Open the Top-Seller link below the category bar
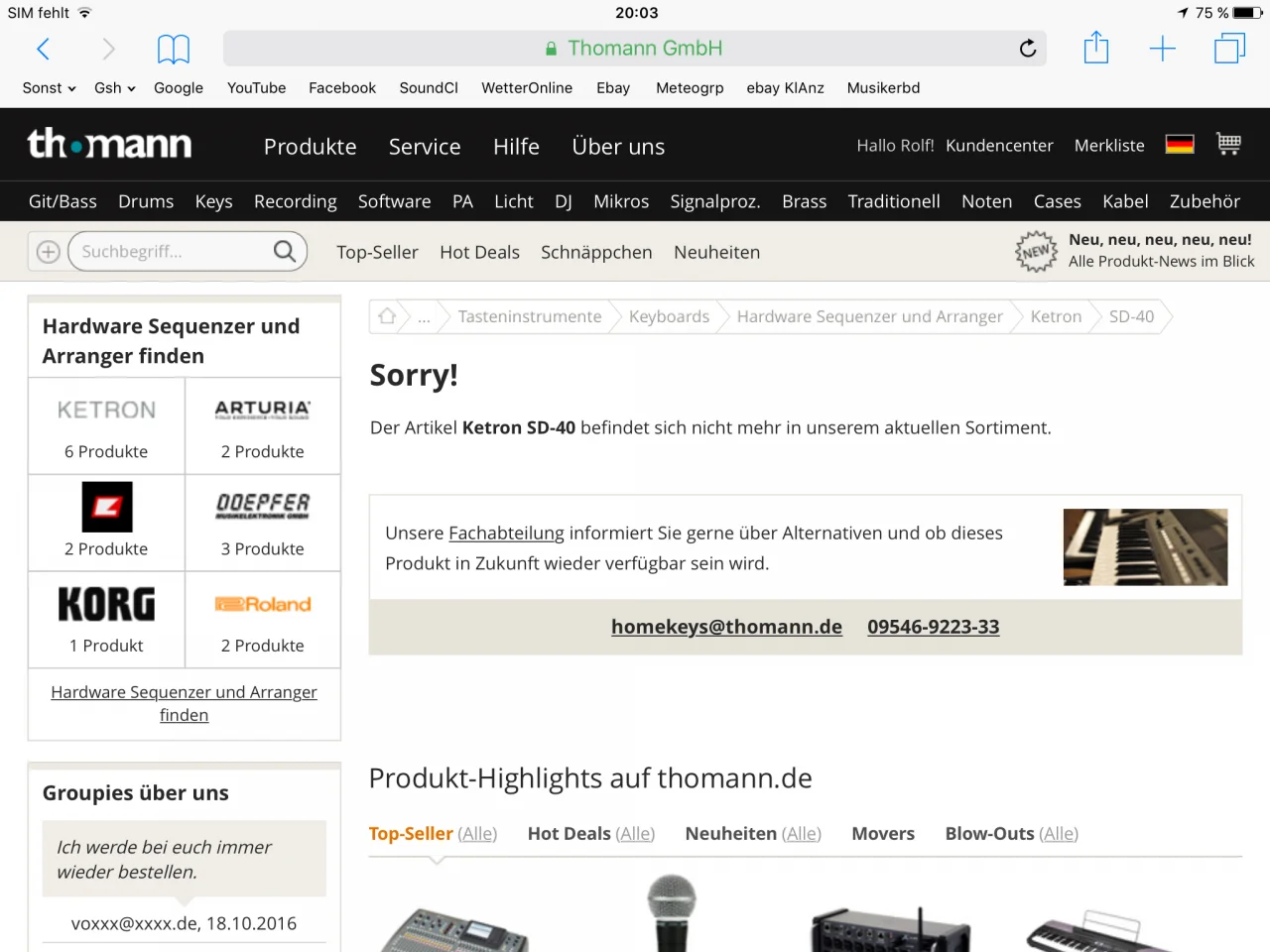1270x952 pixels. [x=377, y=253]
